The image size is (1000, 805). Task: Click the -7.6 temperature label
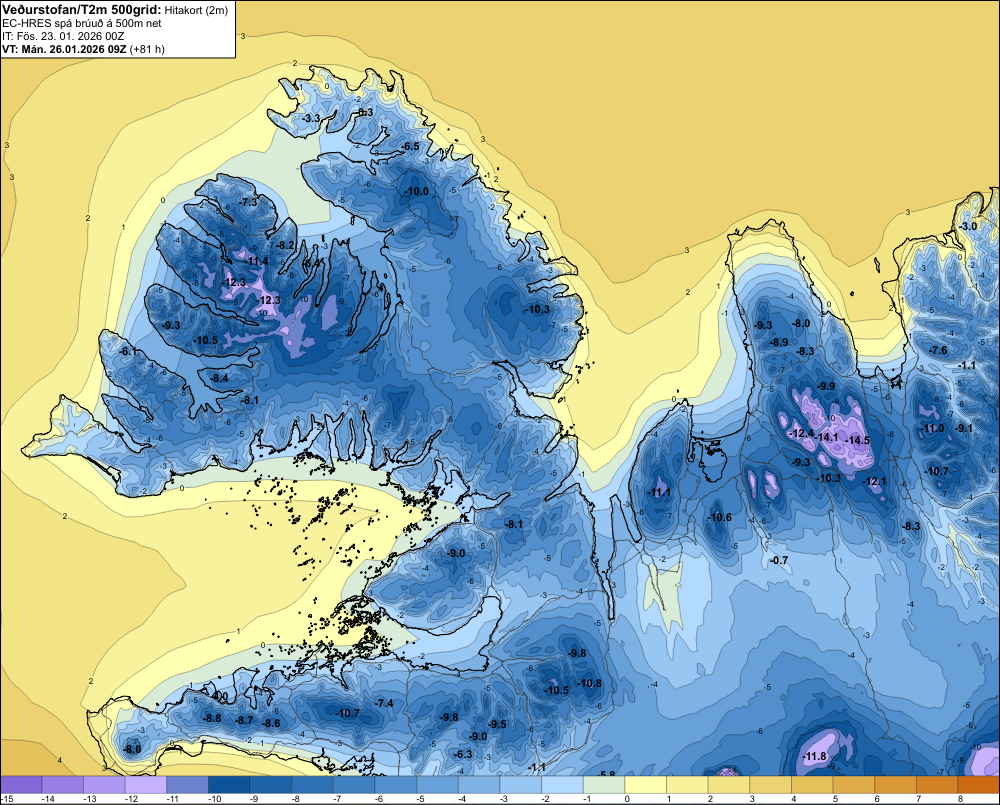pos(938,350)
